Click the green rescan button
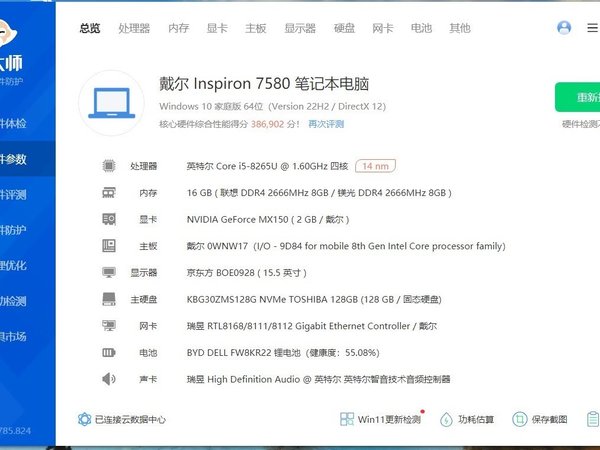600x450 pixels. (577, 97)
